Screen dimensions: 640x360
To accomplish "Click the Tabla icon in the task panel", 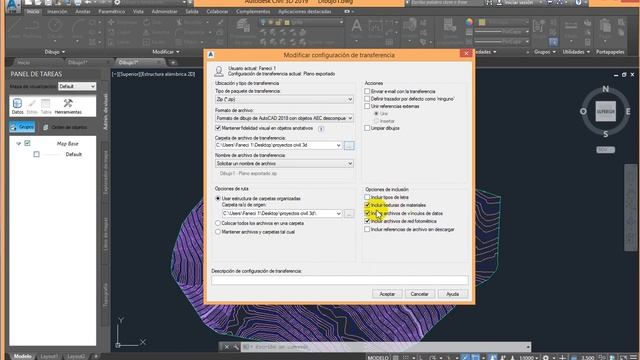I will (x=46, y=103).
